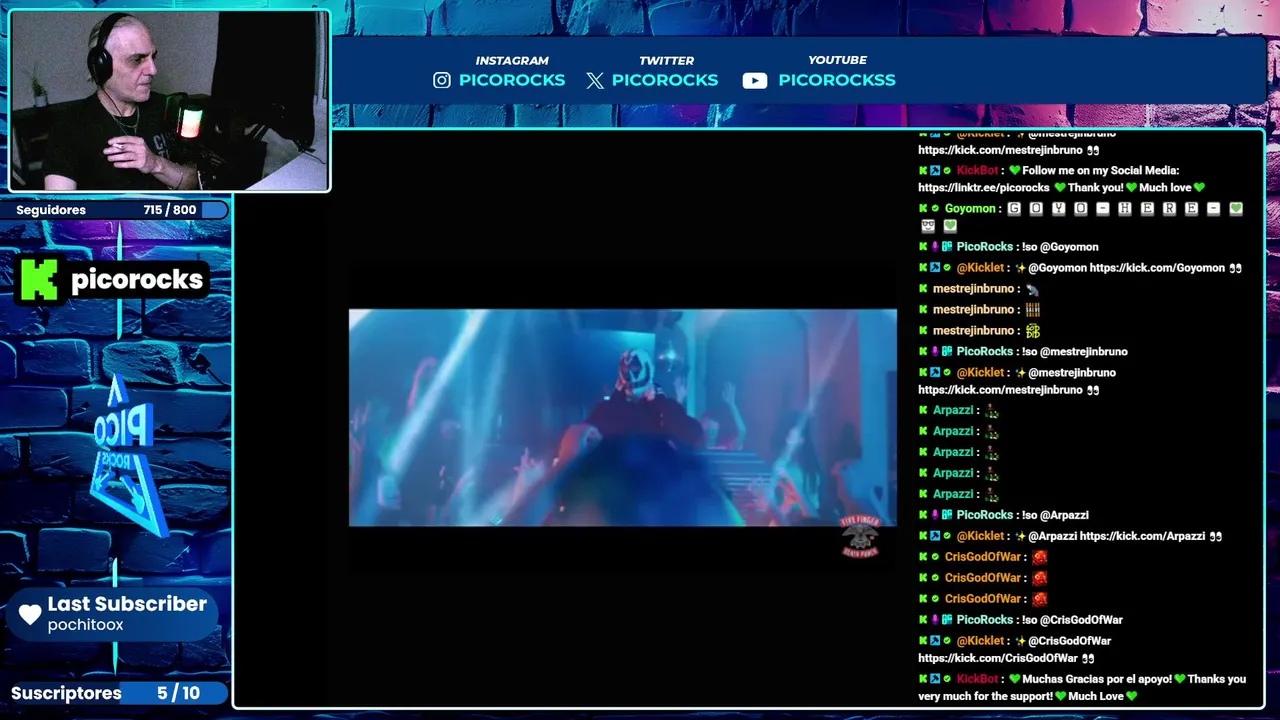
Task: Click the '5 / 10' subscriber count
Action: click(178, 693)
